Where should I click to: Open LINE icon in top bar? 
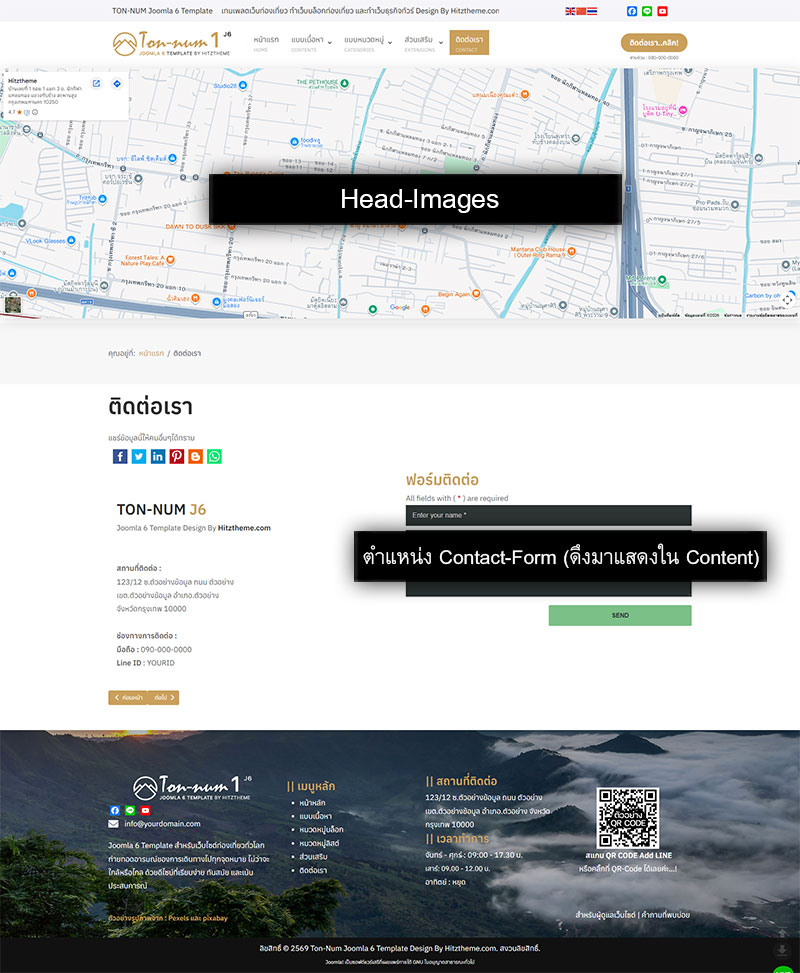pos(647,11)
